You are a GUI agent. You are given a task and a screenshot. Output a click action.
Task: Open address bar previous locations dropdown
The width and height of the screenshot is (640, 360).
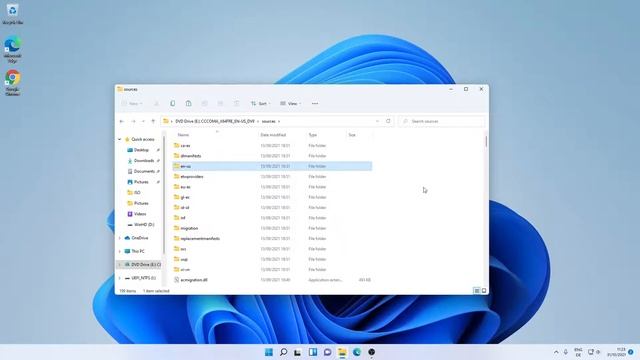pyautogui.click(x=377, y=121)
